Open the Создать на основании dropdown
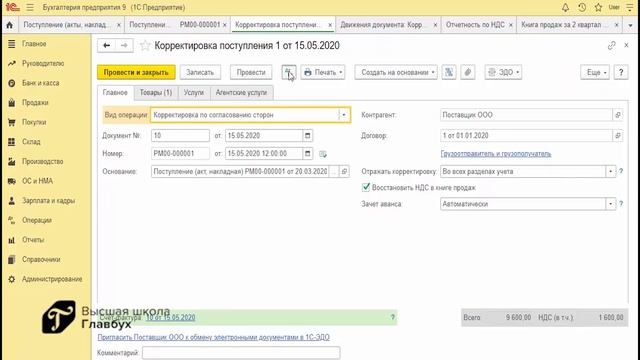 click(396, 72)
